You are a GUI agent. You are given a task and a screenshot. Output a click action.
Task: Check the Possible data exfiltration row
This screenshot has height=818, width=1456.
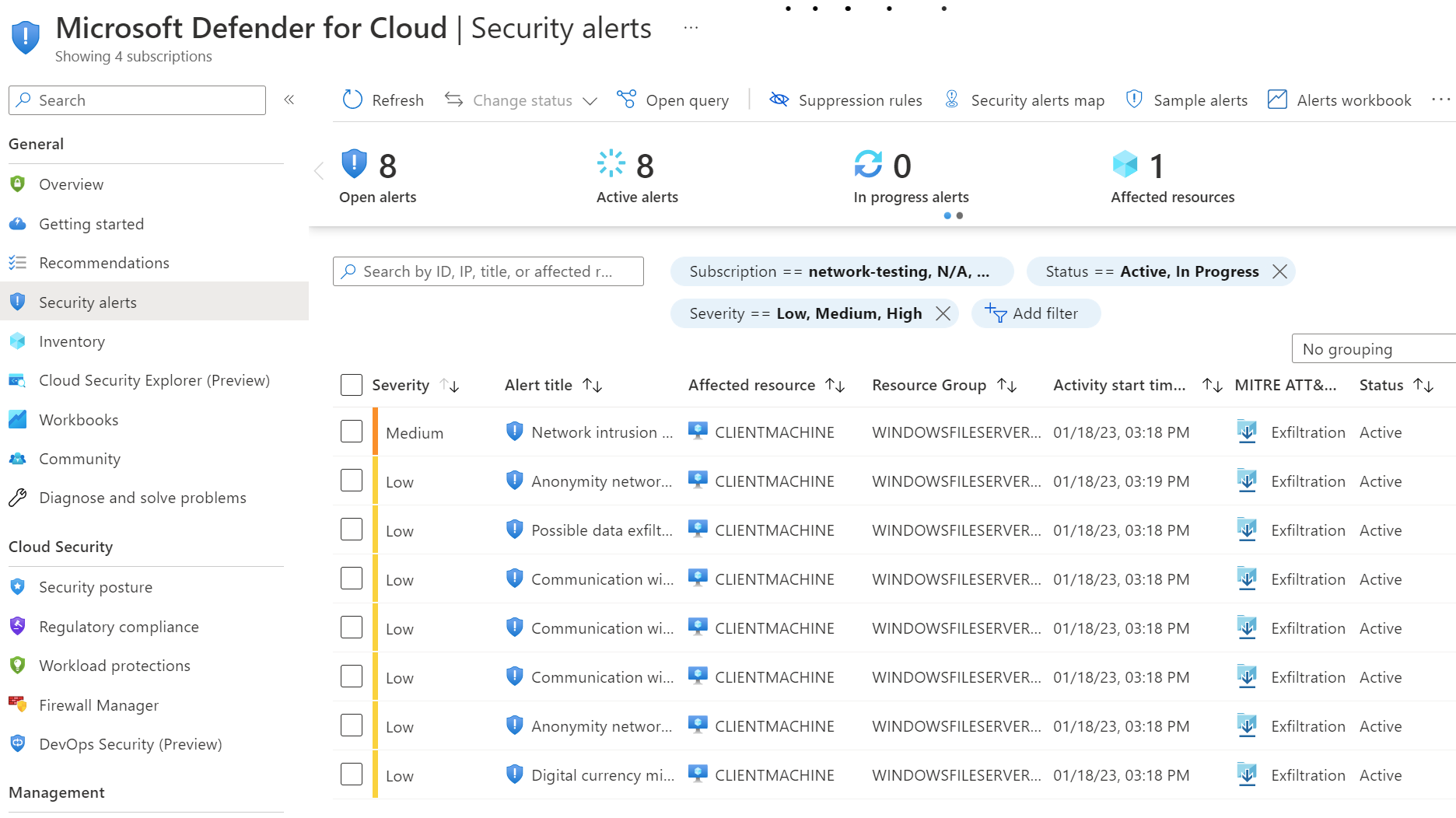pyautogui.click(x=352, y=530)
